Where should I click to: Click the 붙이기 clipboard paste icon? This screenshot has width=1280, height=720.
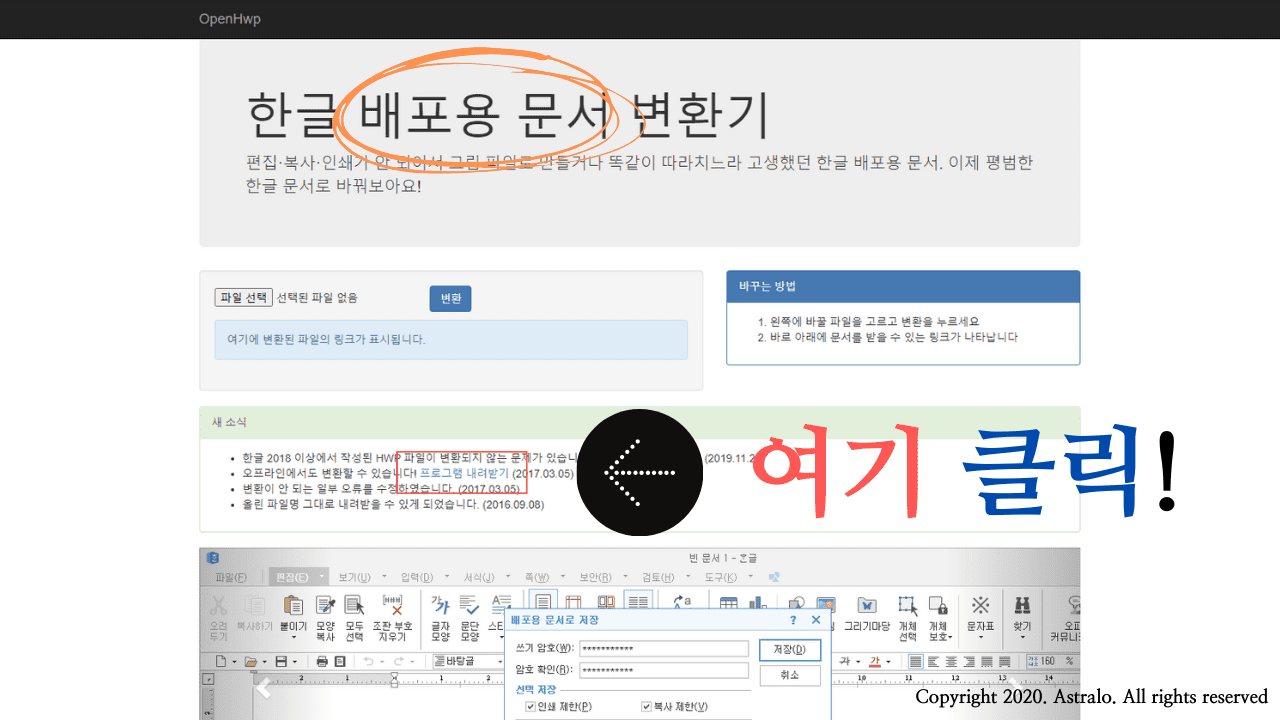293,605
